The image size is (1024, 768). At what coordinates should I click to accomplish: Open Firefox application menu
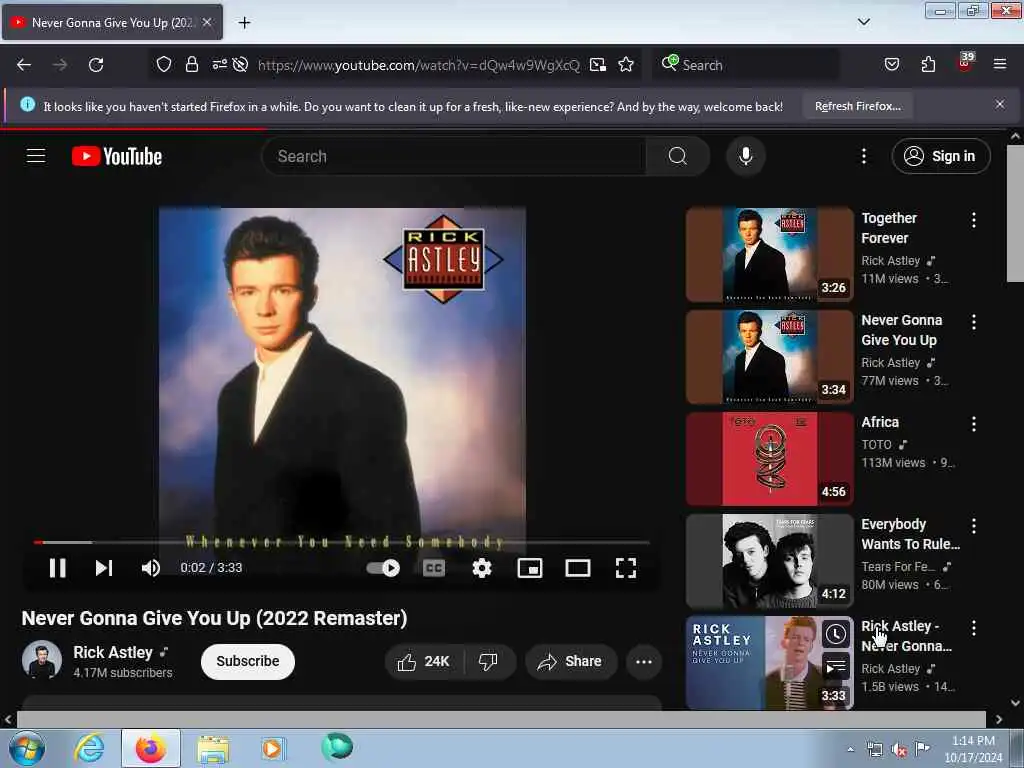tap(1000, 64)
